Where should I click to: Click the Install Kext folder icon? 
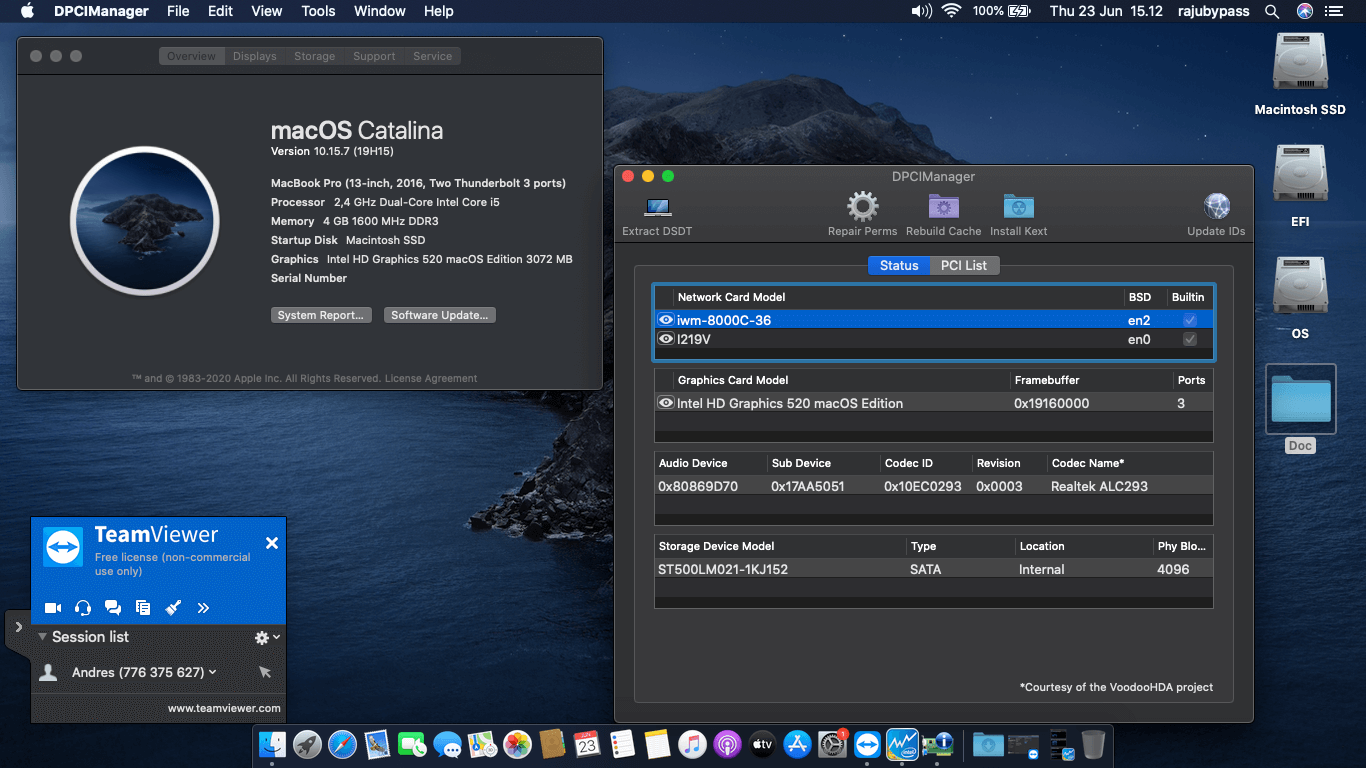1018,207
